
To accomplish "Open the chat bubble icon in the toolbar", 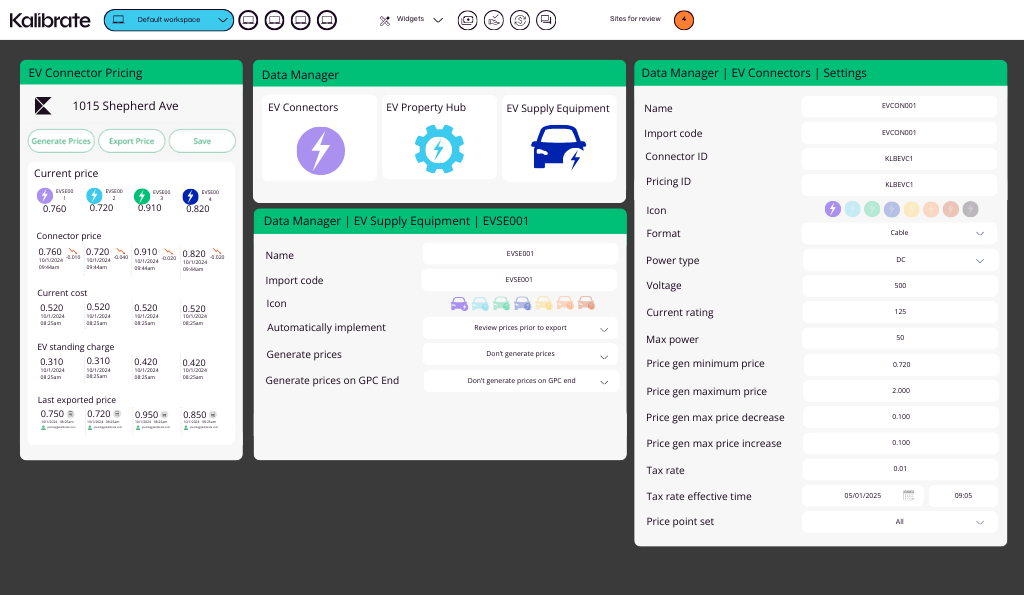I will (x=545, y=19).
